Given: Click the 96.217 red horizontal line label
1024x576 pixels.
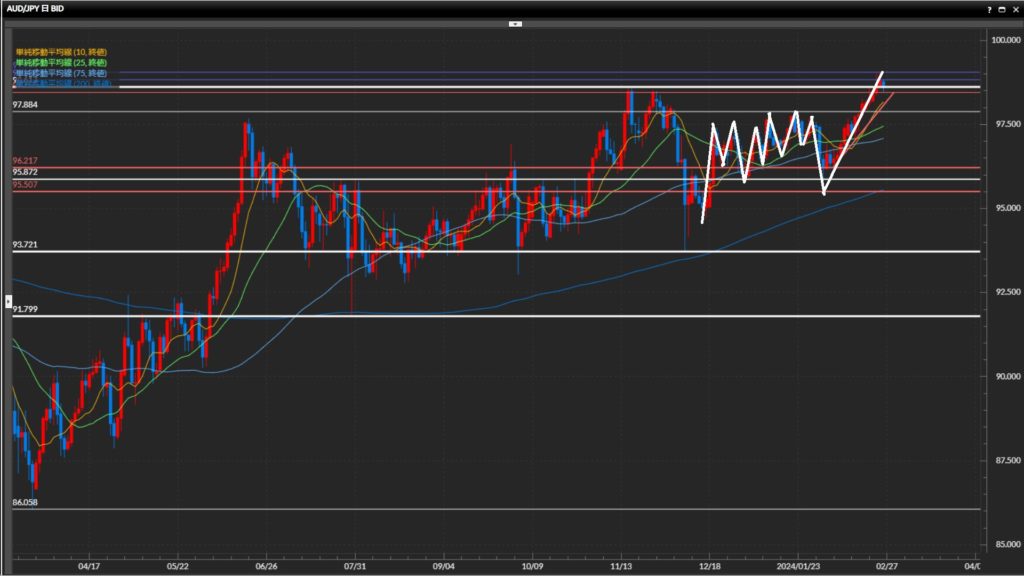Looking at the screenshot, I should [25, 161].
